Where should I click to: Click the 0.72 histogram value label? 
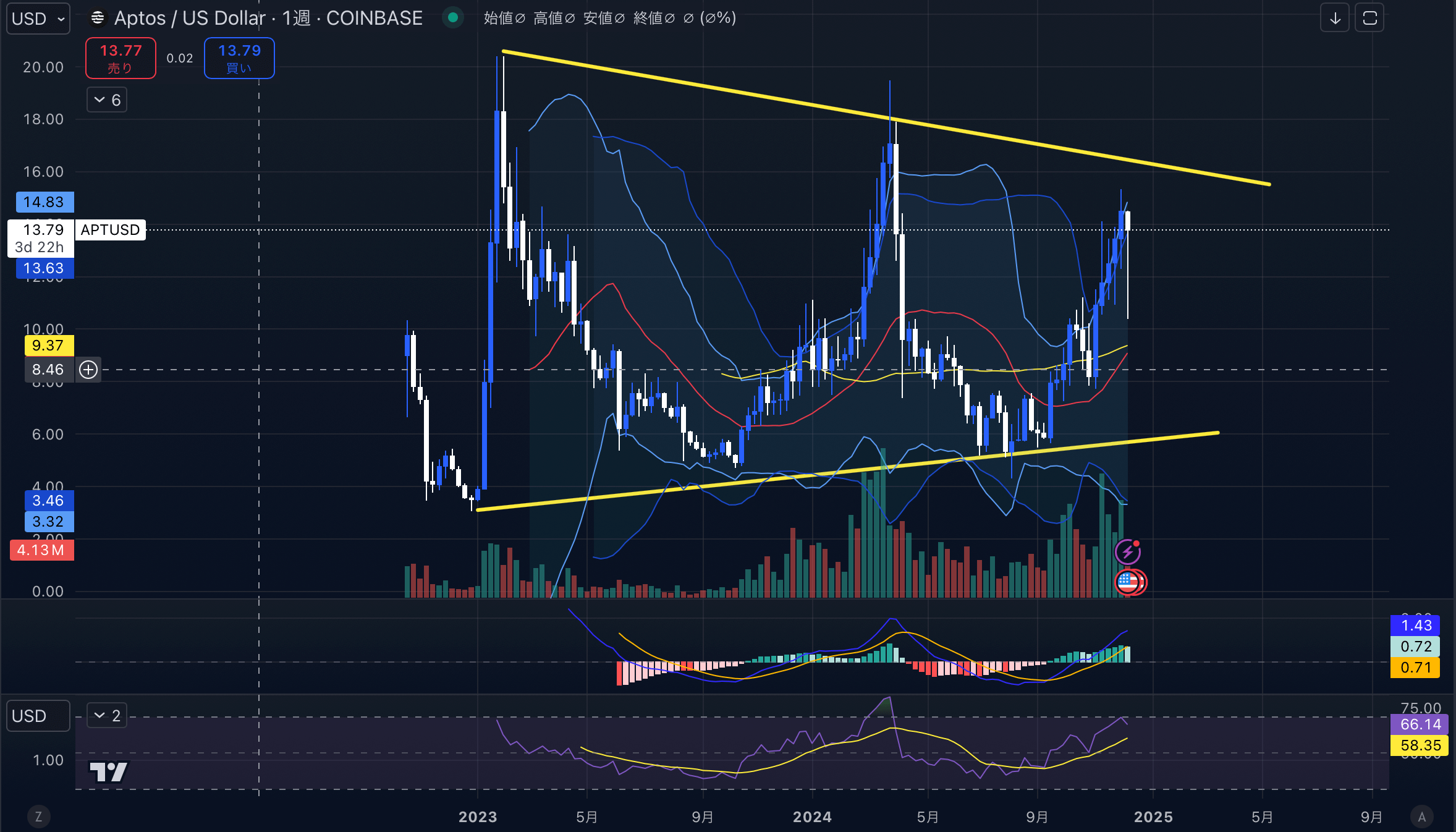click(x=1415, y=647)
